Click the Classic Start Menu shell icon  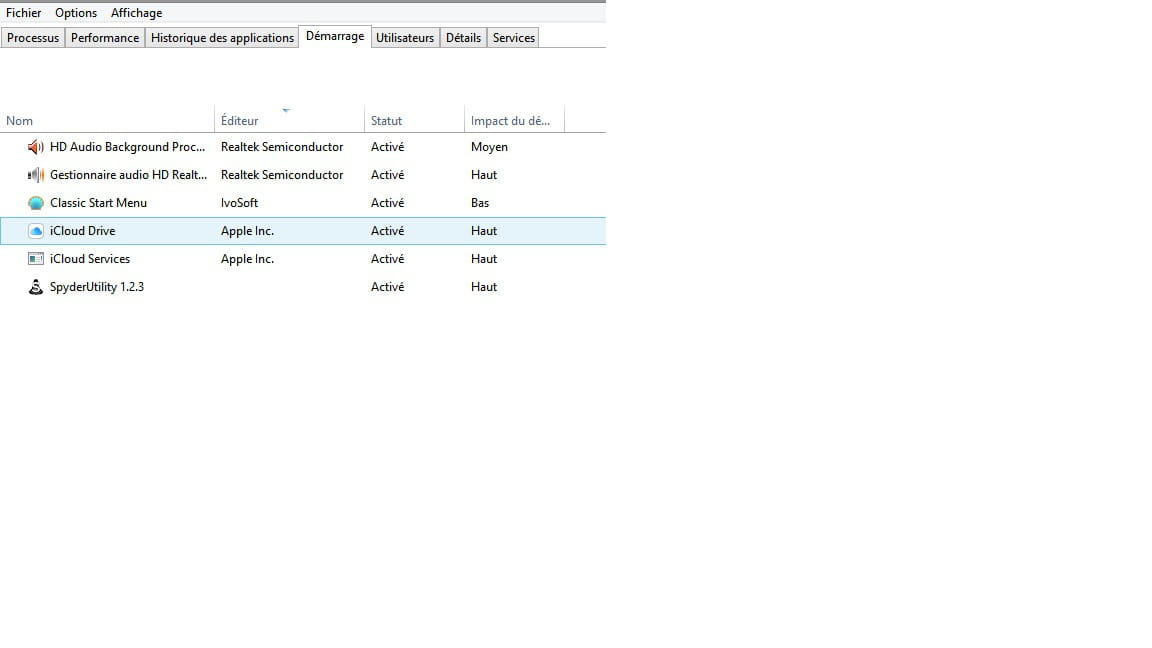coord(35,203)
